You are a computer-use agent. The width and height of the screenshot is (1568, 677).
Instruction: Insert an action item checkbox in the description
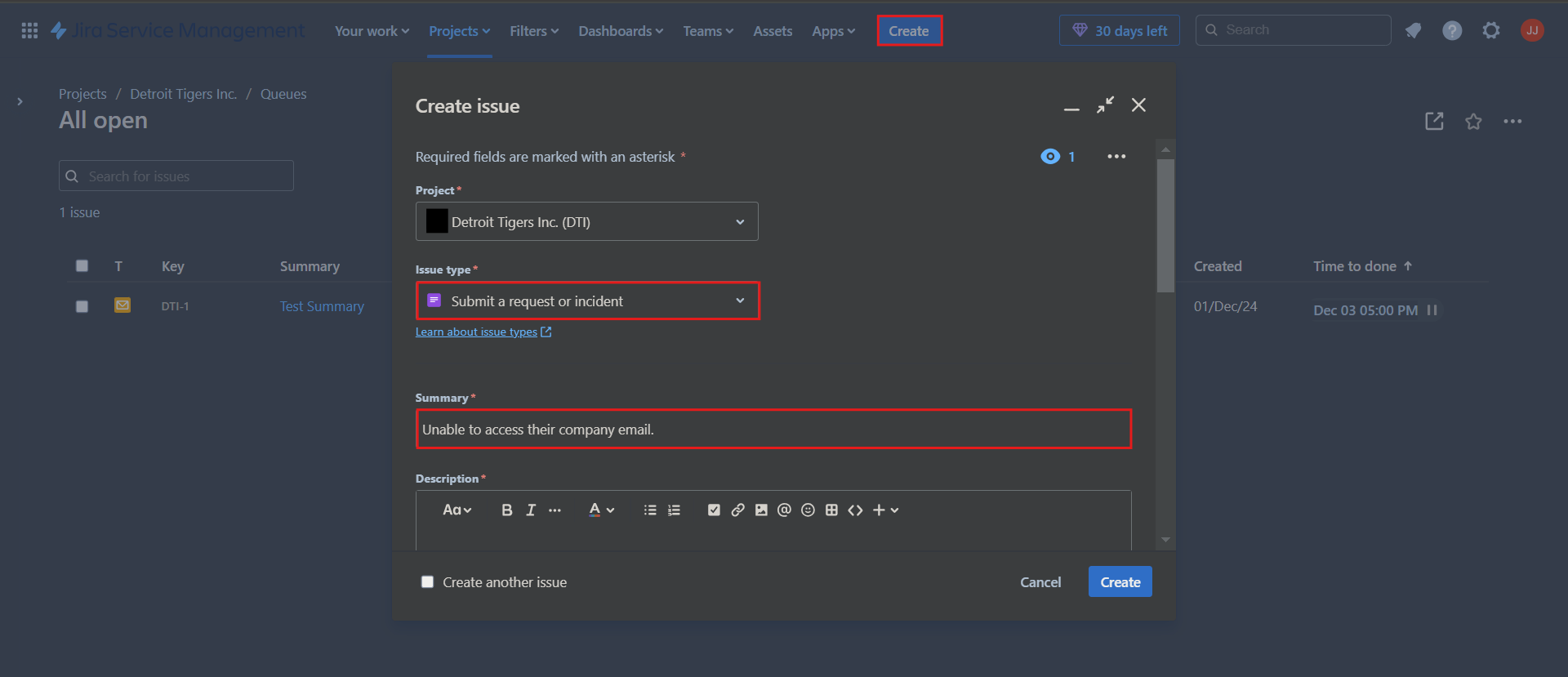(x=714, y=510)
